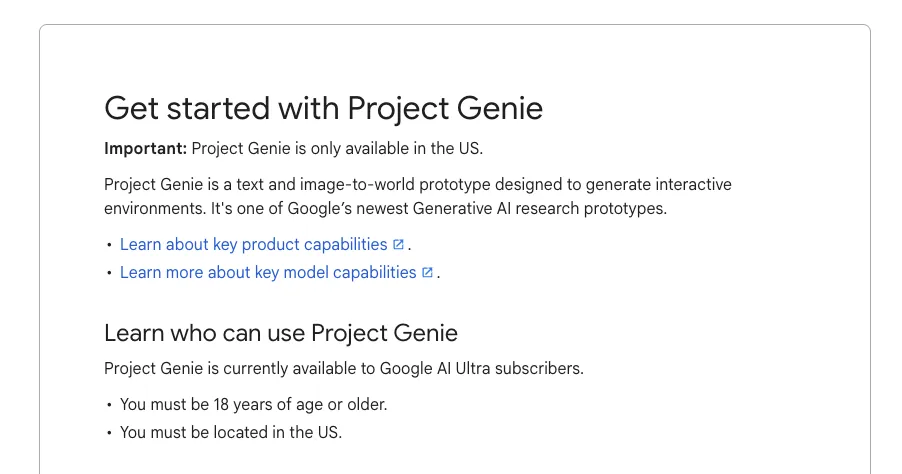Click the bullet before the product capabilities link

coord(109,245)
